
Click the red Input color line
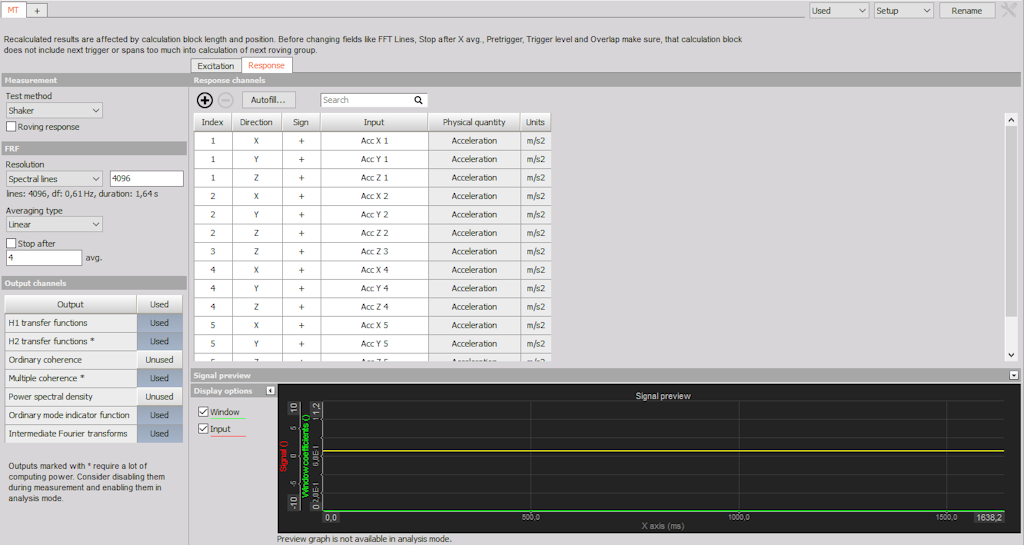click(227, 435)
